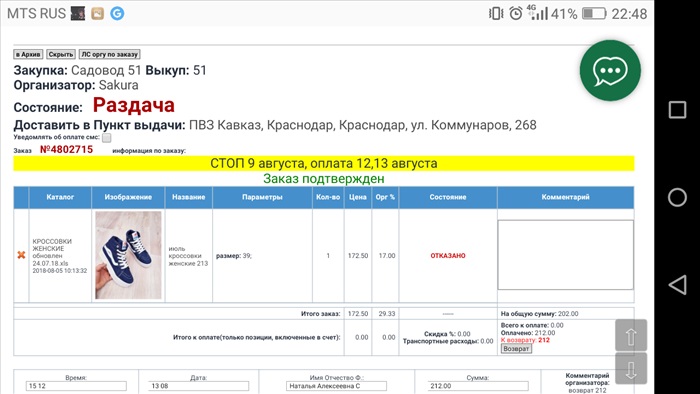Click the Сумма field with 212.00
The height and width of the screenshot is (394, 700).
pos(478,386)
